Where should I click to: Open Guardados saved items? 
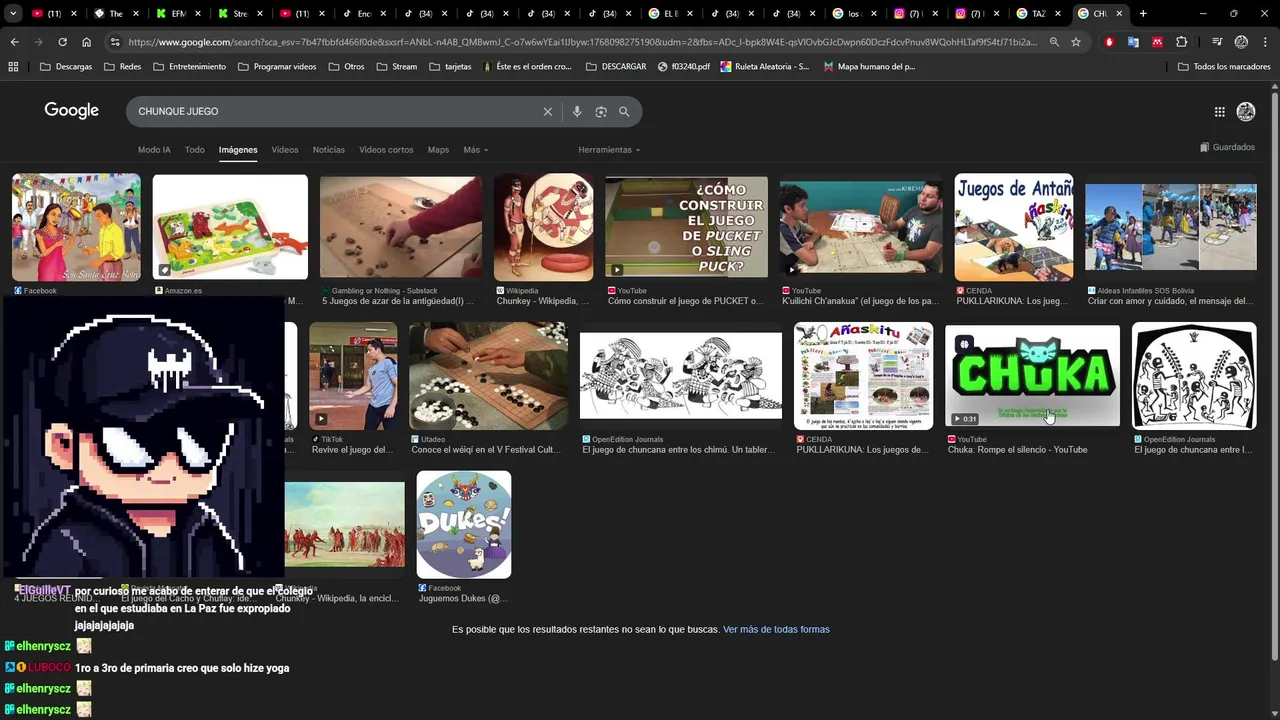(x=1227, y=147)
